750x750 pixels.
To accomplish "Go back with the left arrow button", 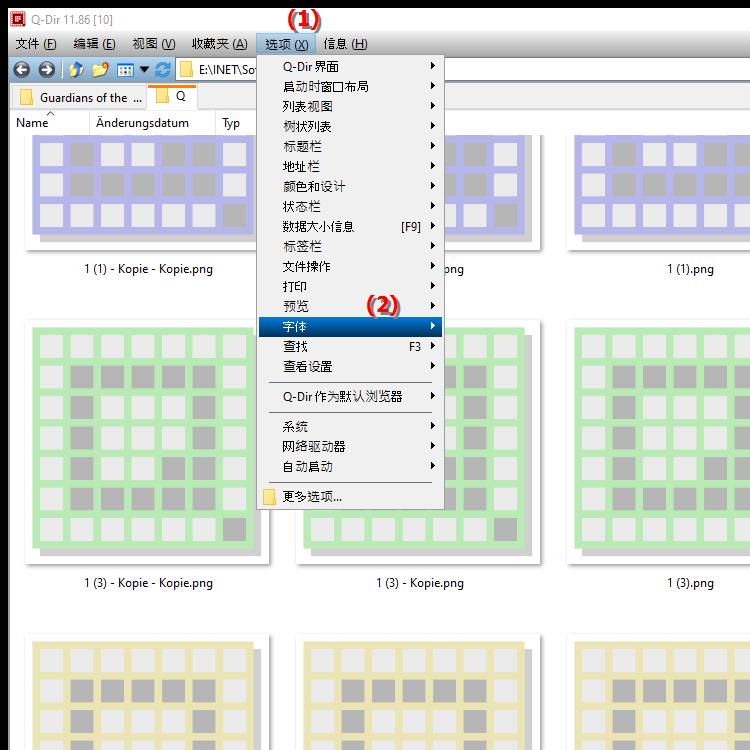I will (x=22, y=70).
